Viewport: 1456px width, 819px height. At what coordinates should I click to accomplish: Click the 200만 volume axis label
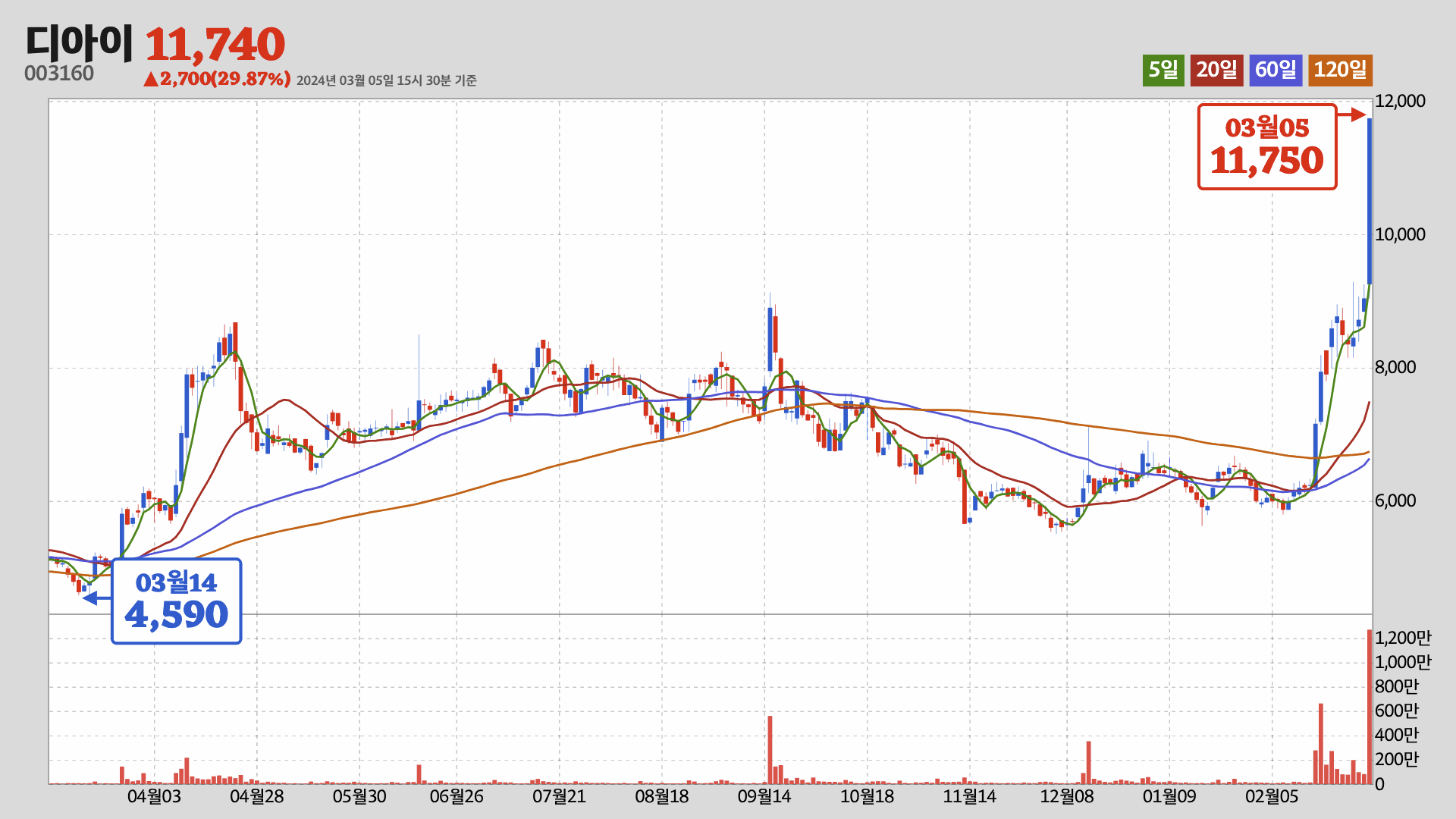click(1397, 759)
